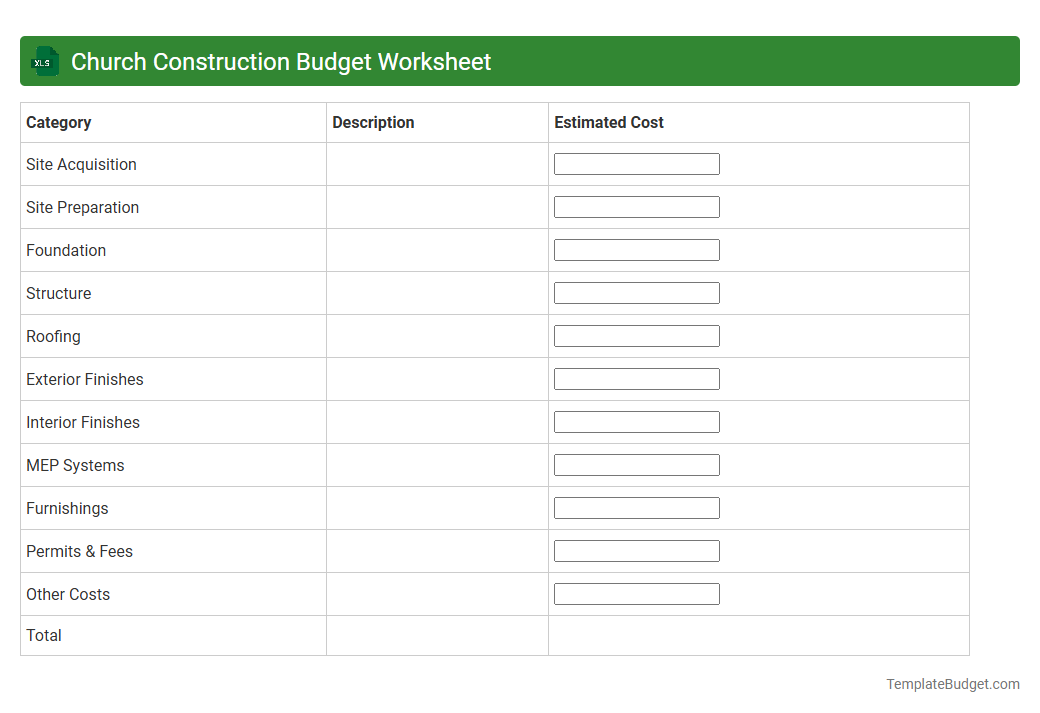Select the Other Costs estimated cost box
The height and width of the screenshot is (713, 1040).
coord(636,593)
